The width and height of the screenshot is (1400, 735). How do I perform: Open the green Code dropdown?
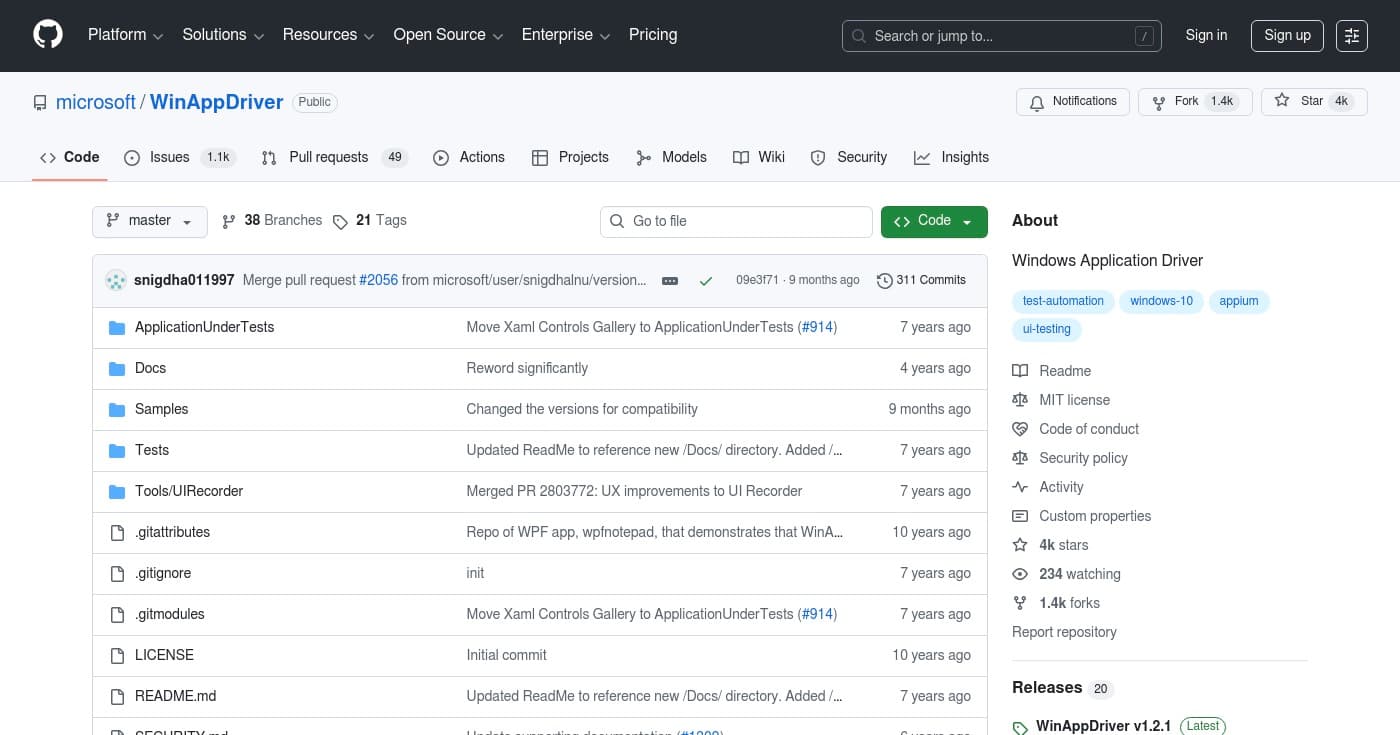point(933,221)
